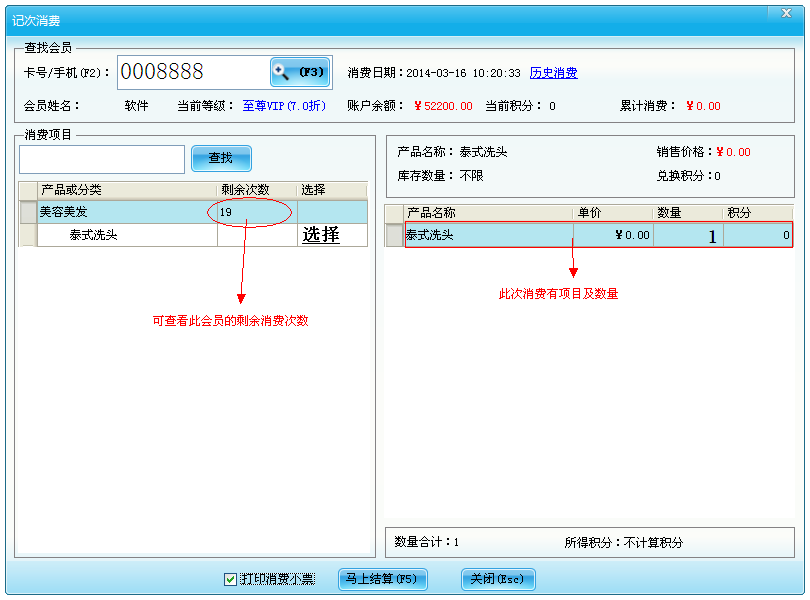
Task: Select 泰式洗头 cell in the right table
Action: click(489, 235)
